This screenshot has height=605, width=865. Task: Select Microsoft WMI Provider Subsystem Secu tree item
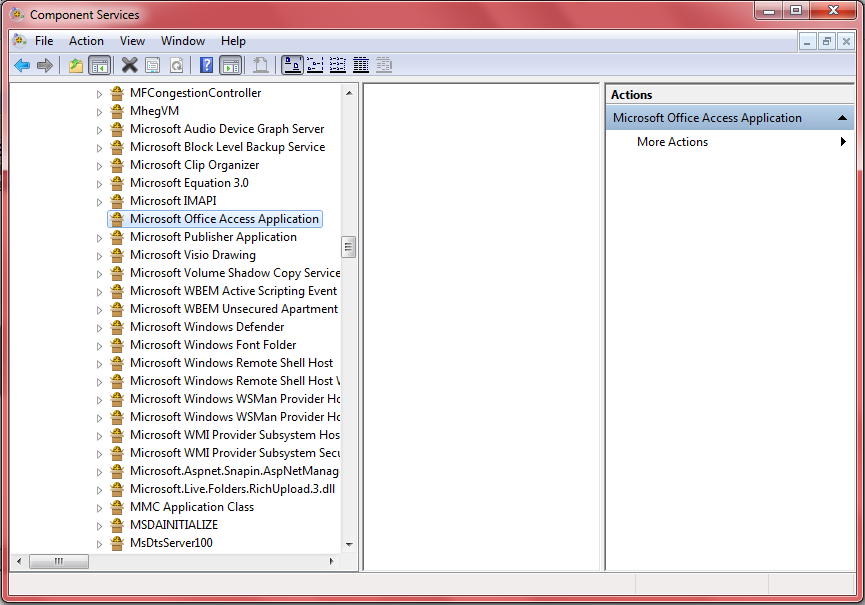[234, 453]
